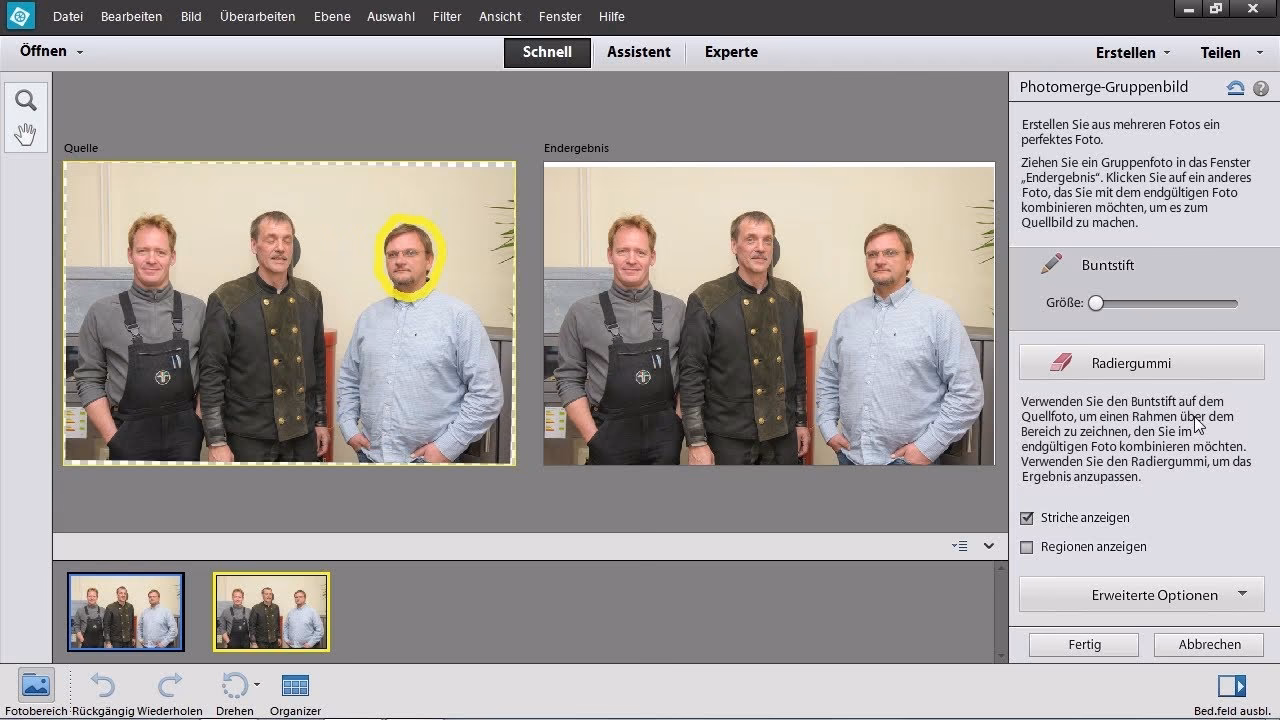Open the help question mark icon
This screenshot has height=720, width=1280.
(x=1260, y=88)
